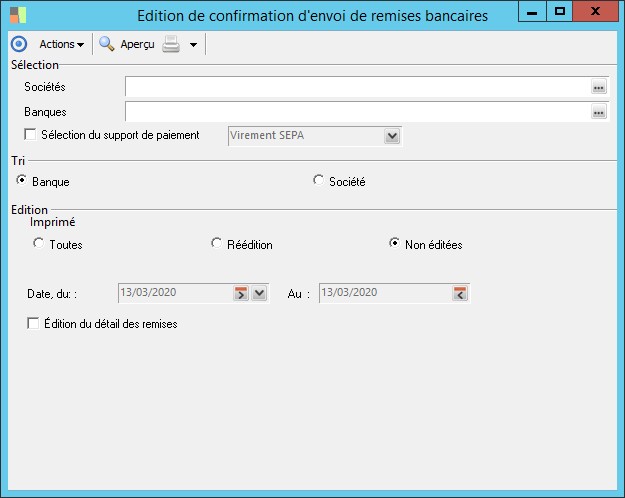Open the Sociétés lookup ellipsis button
This screenshot has width=625, height=498.
[x=598, y=88]
